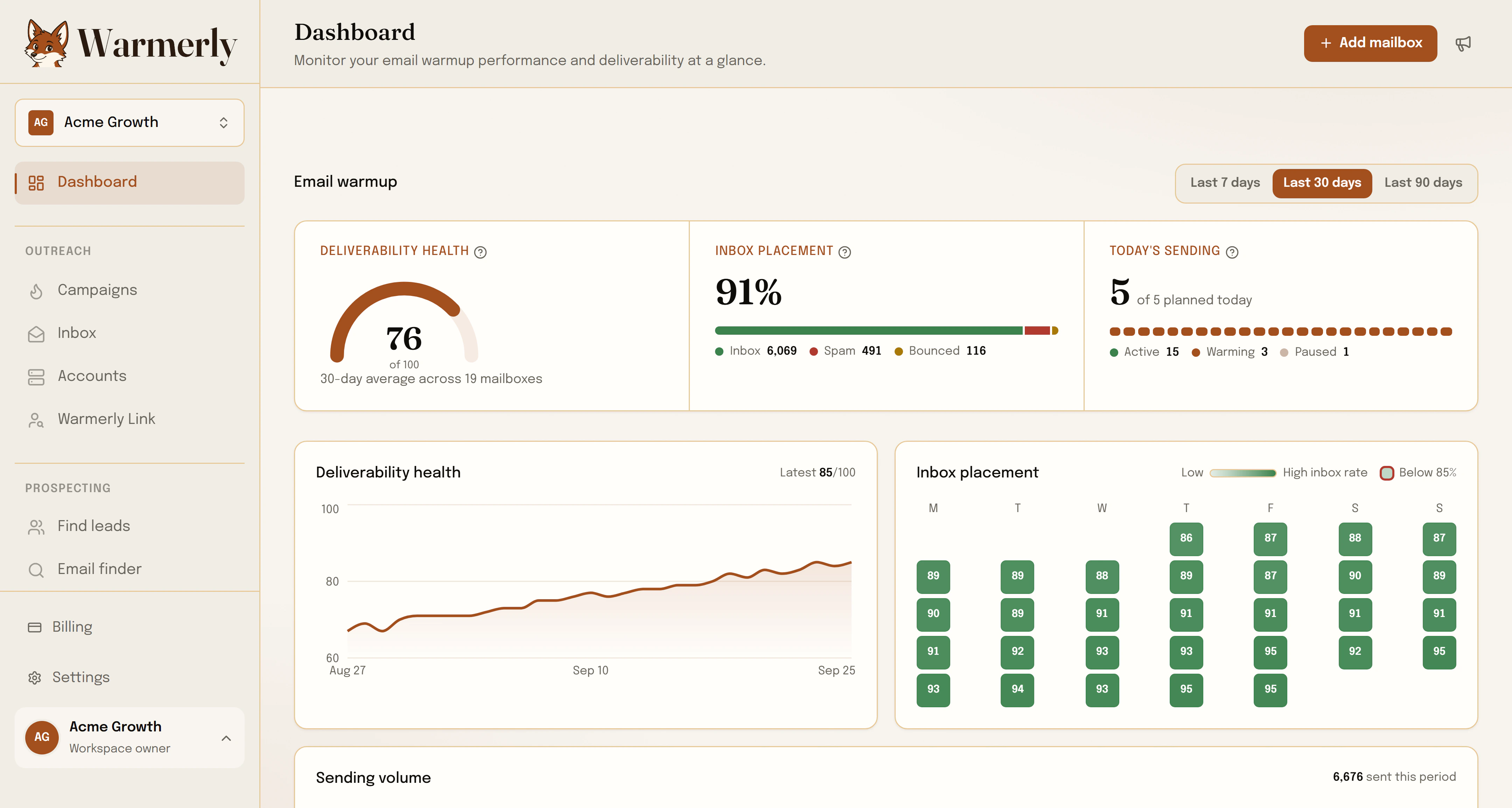This screenshot has width=1512, height=808.
Task: Click the deliverability gauge score 76
Action: (404, 339)
